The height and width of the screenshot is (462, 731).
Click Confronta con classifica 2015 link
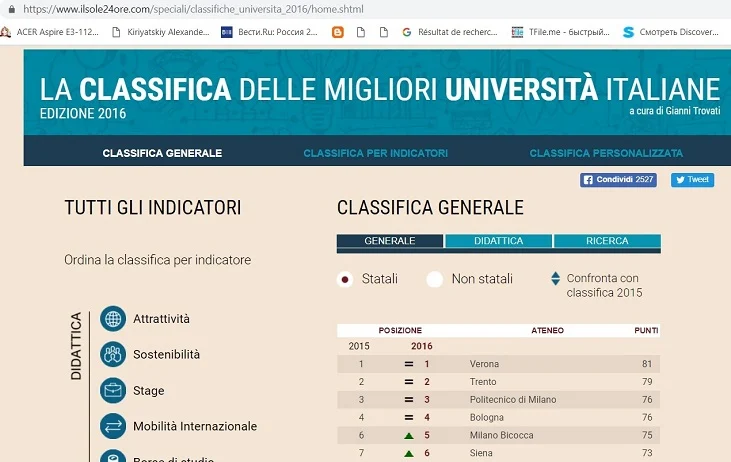pyautogui.click(x=604, y=285)
